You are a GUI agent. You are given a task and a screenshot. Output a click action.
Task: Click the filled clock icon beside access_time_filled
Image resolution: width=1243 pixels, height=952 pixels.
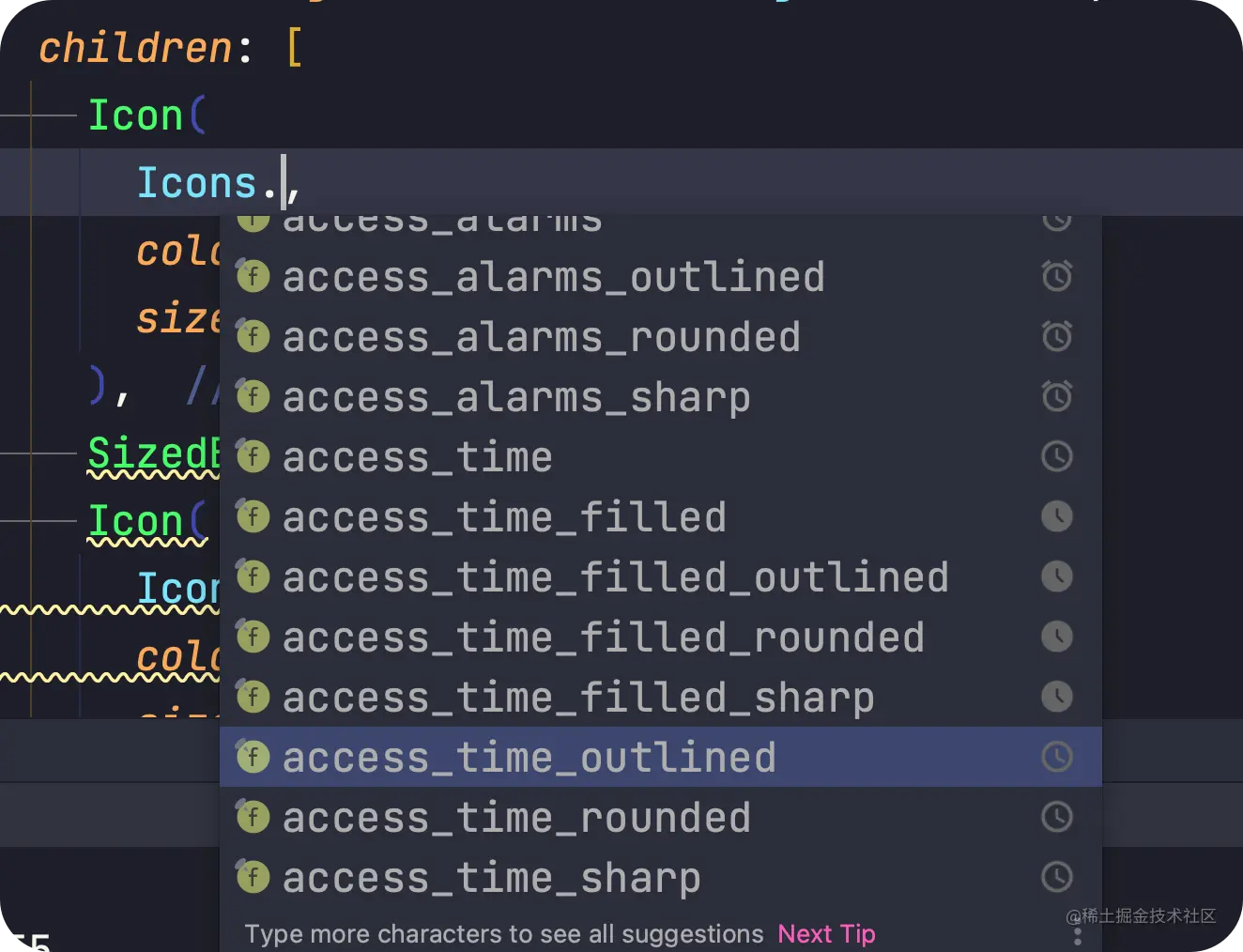click(x=1057, y=516)
